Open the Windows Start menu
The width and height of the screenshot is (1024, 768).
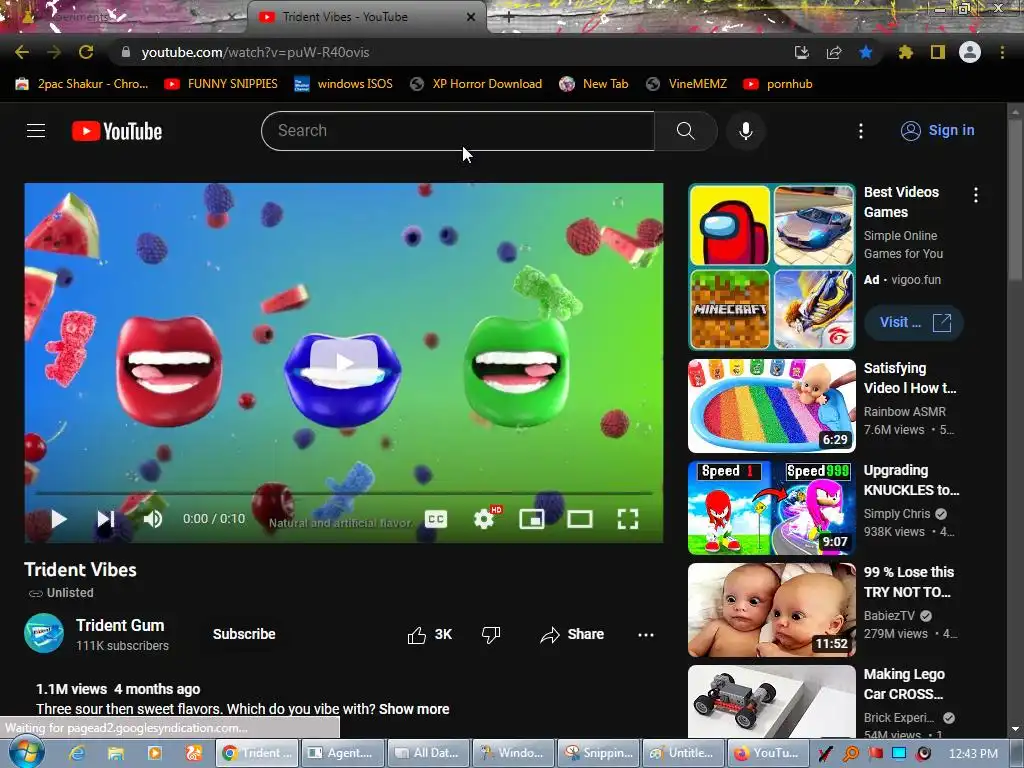25,752
